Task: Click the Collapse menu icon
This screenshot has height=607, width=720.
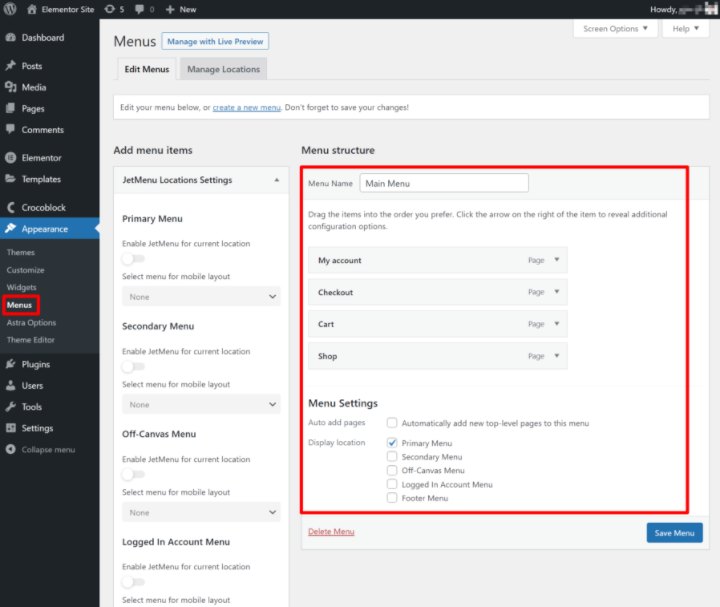Action: tap(11, 450)
